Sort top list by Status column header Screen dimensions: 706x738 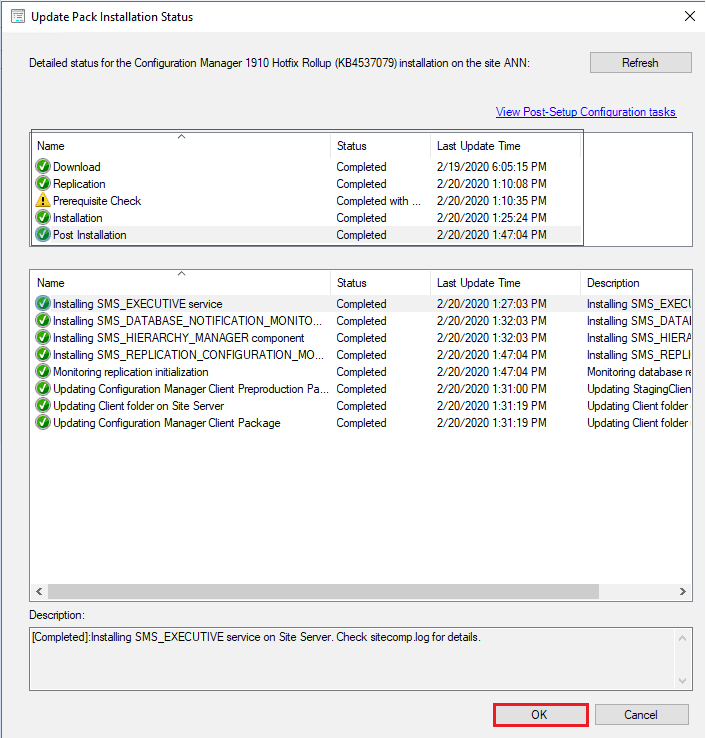coord(380,146)
